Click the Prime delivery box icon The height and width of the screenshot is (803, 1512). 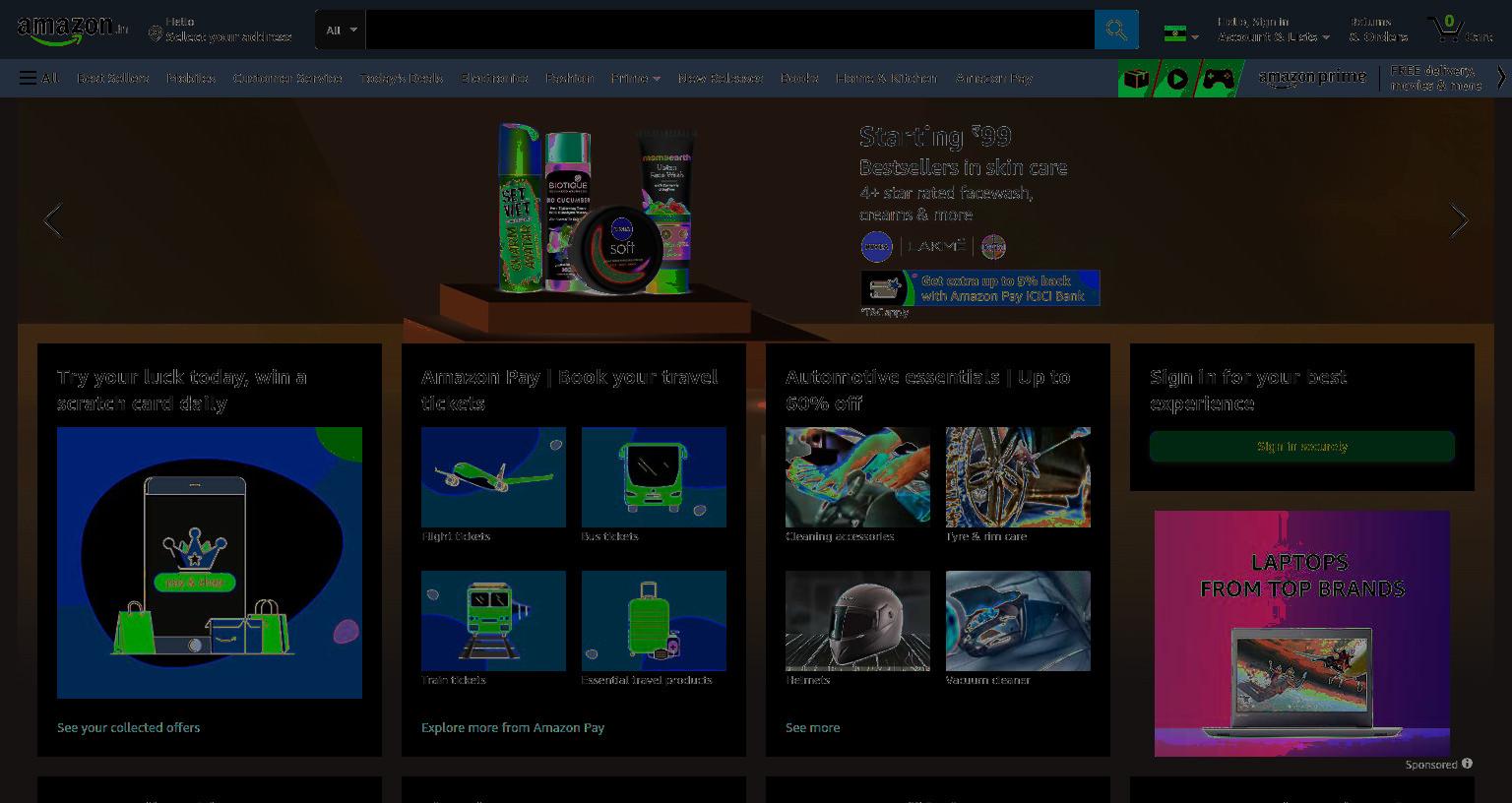pos(1136,79)
